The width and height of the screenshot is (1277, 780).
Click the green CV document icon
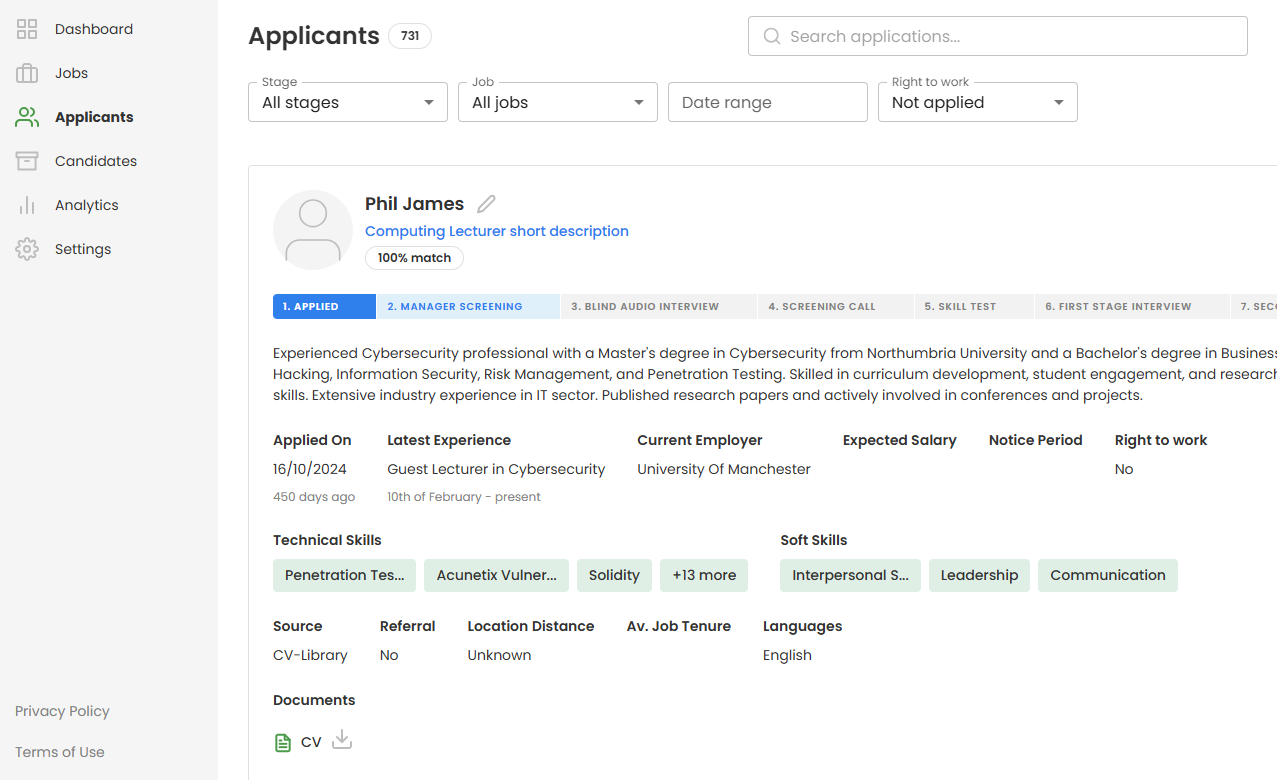283,741
